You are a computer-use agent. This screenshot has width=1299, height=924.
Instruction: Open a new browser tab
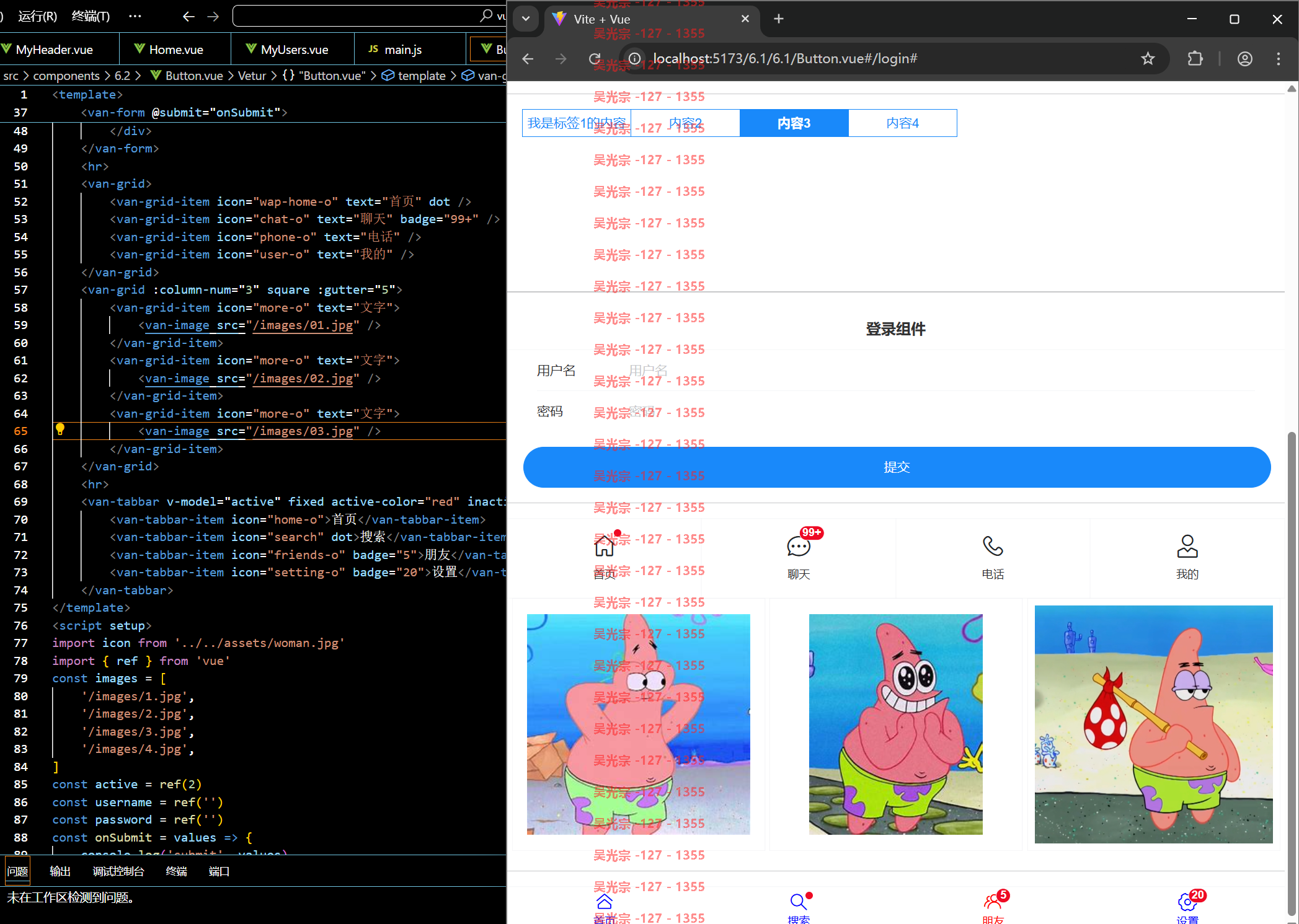pyautogui.click(x=779, y=19)
